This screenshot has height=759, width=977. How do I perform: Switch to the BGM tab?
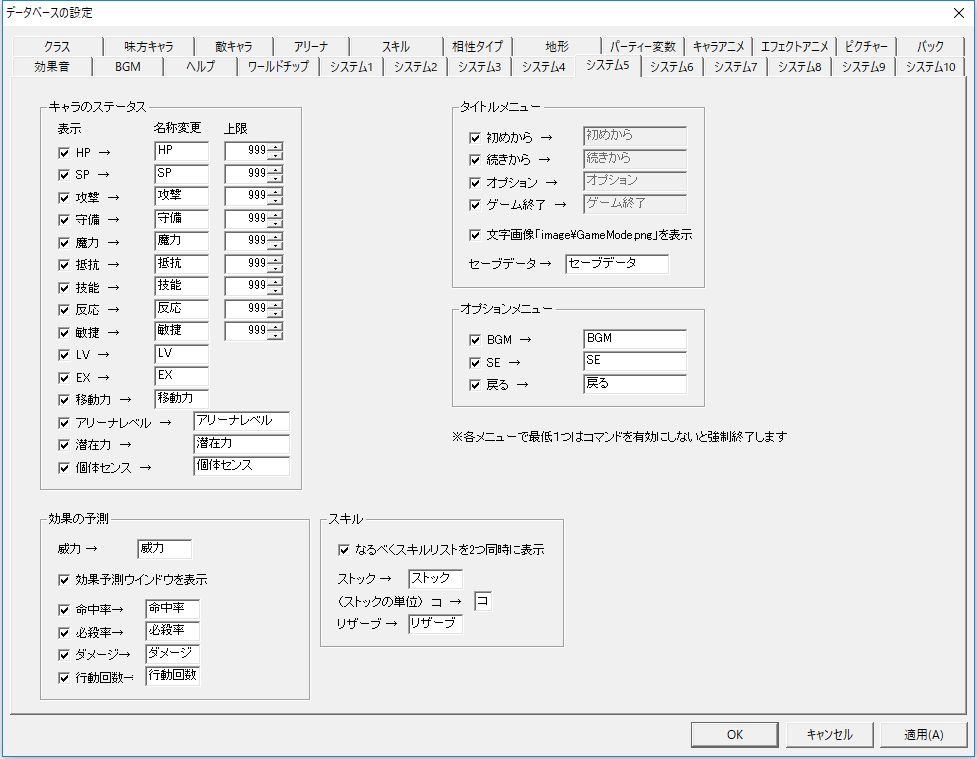pyautogui.click(x=128, y=67)
